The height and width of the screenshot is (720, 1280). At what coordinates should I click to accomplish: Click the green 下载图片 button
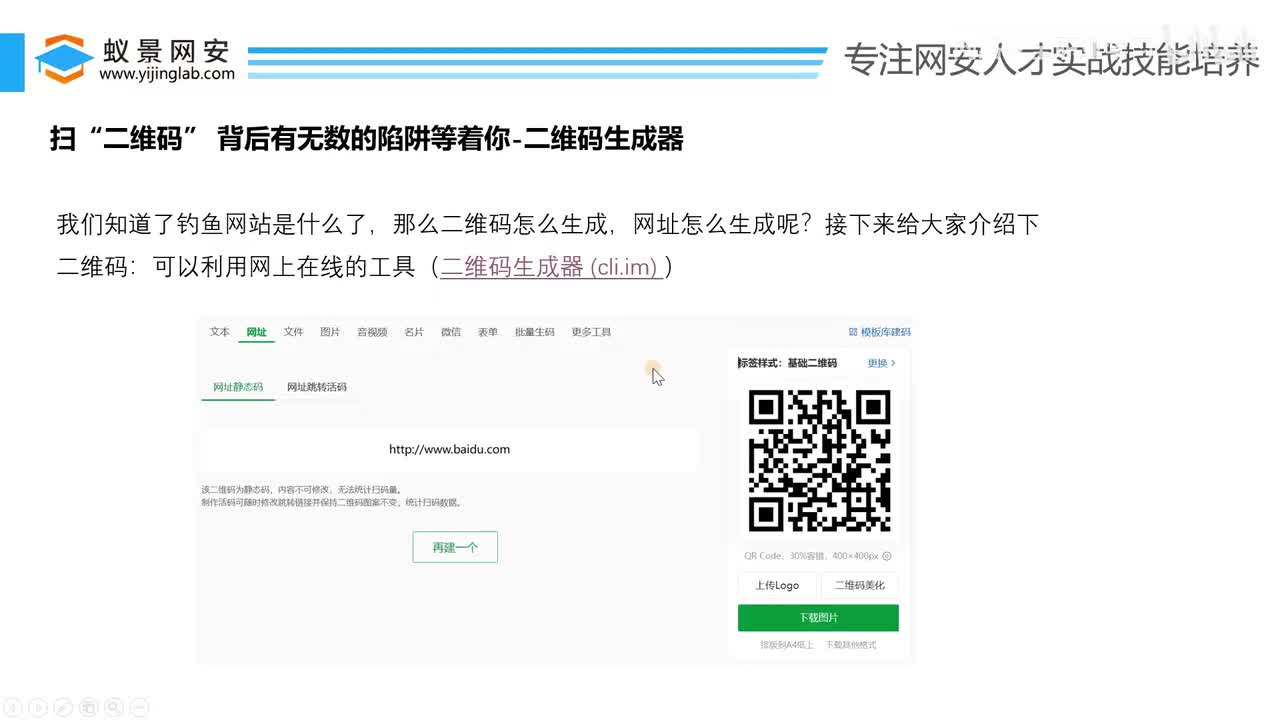coord(818,618)
